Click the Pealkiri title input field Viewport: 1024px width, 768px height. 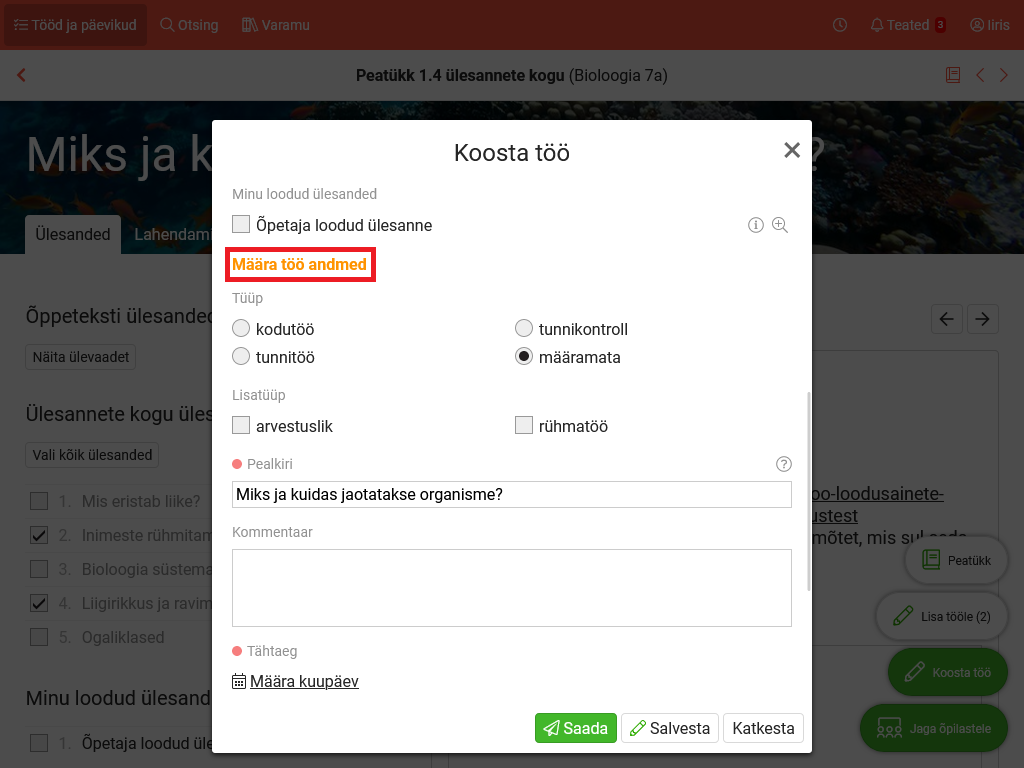(511, 495)
